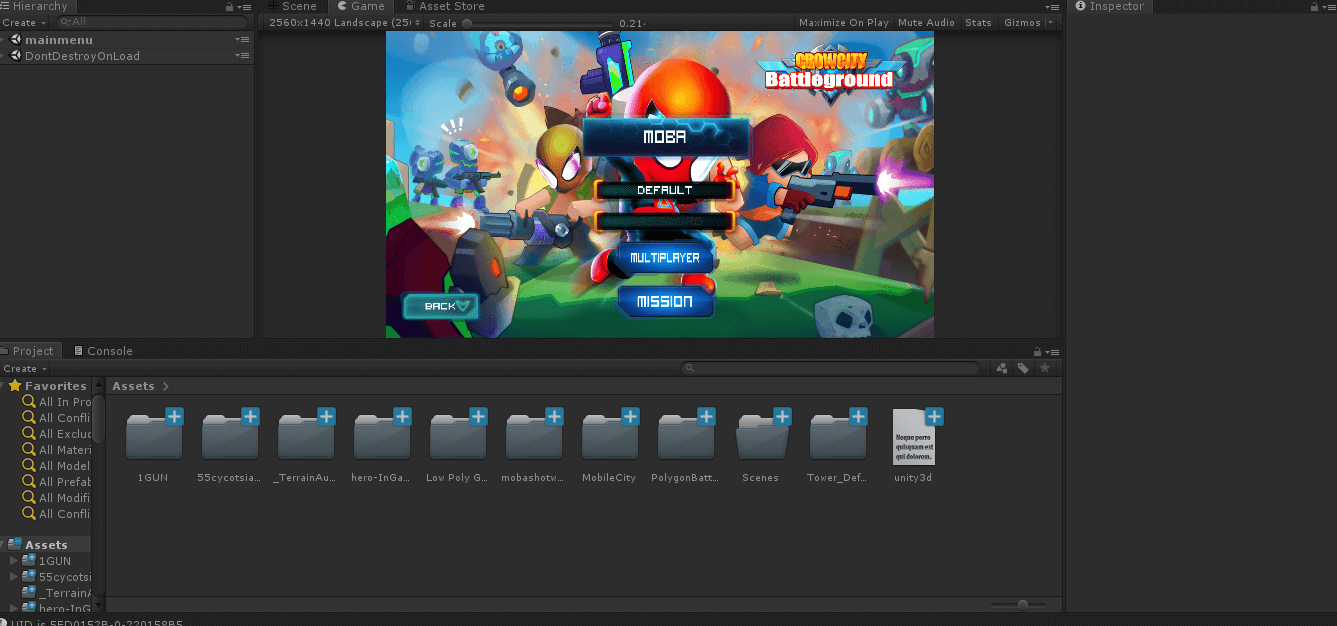Open the 55cycotsia... folder icon

229,438
